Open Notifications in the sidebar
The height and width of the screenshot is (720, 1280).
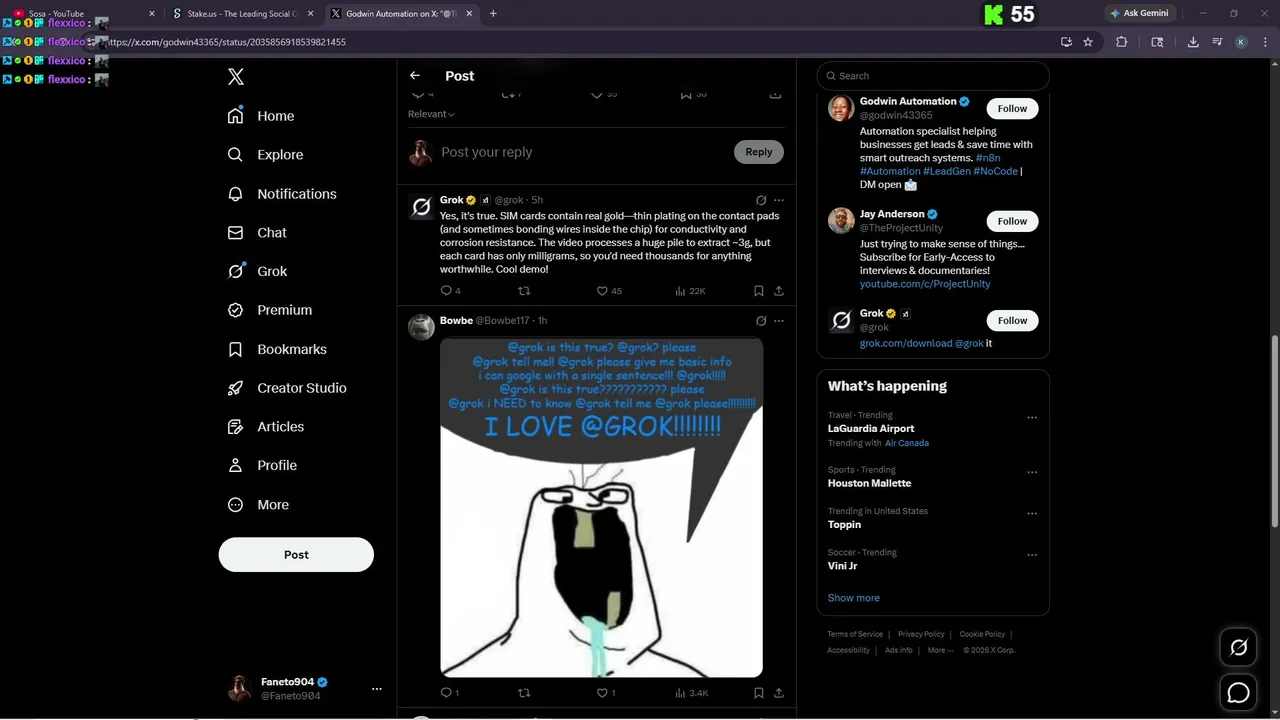[x=282, y=194]
